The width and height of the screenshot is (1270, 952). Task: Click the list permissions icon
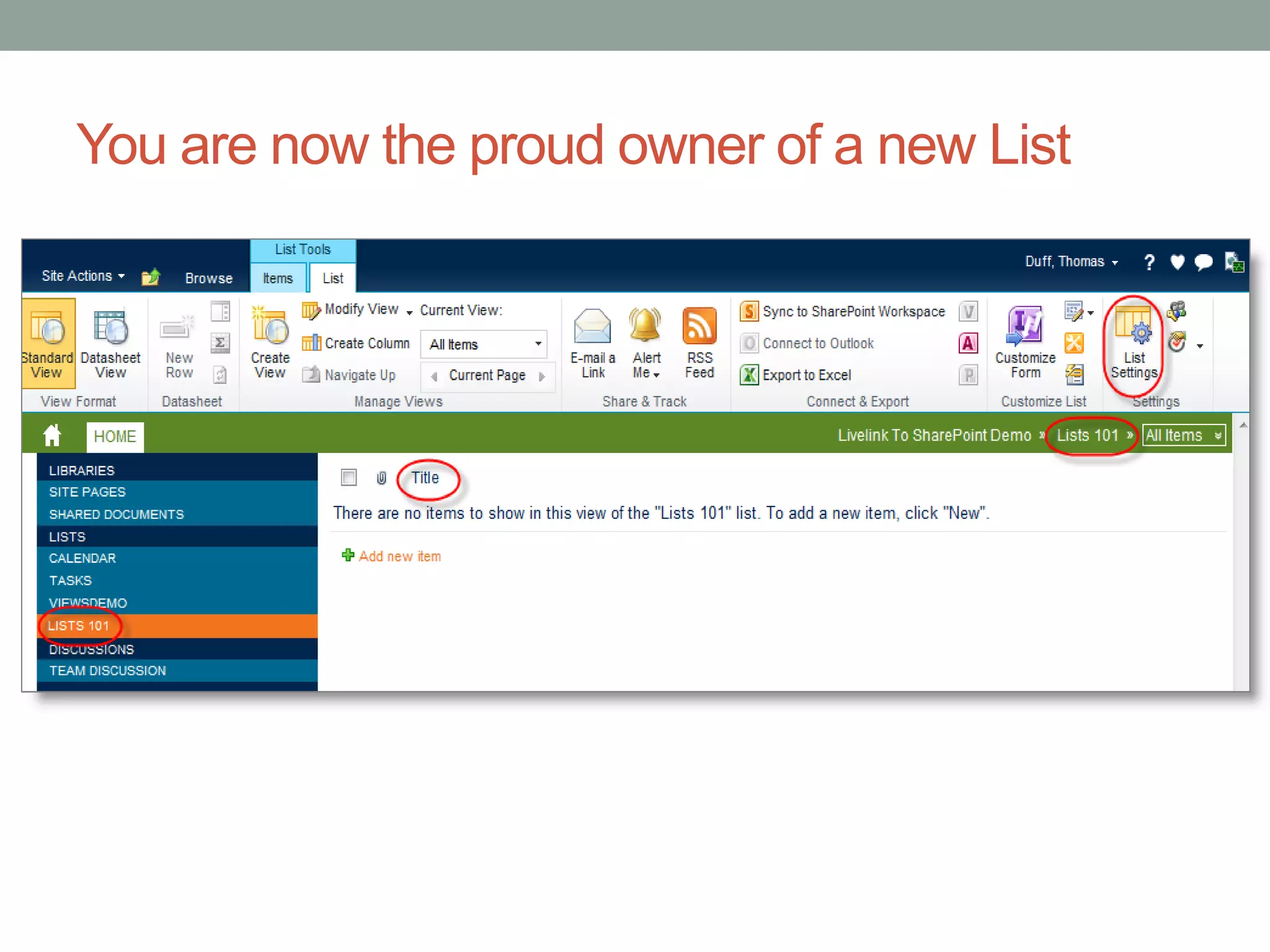click(1177, 311)
